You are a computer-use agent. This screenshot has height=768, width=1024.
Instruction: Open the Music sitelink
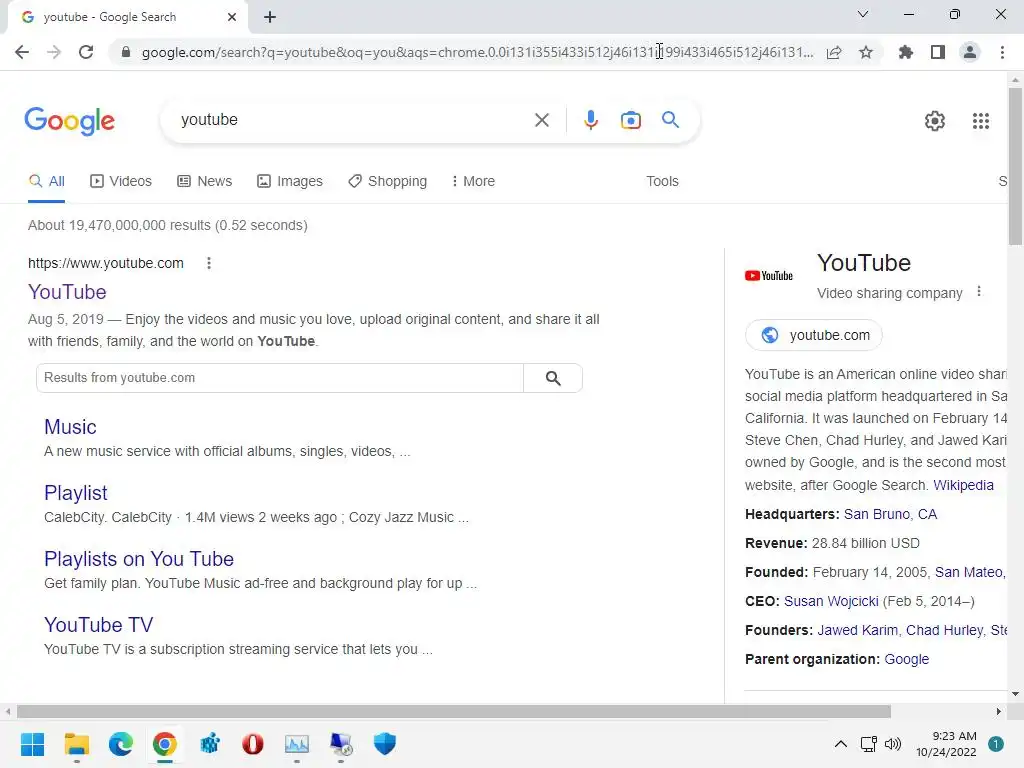pyautogui.click(x=70, y=427)
